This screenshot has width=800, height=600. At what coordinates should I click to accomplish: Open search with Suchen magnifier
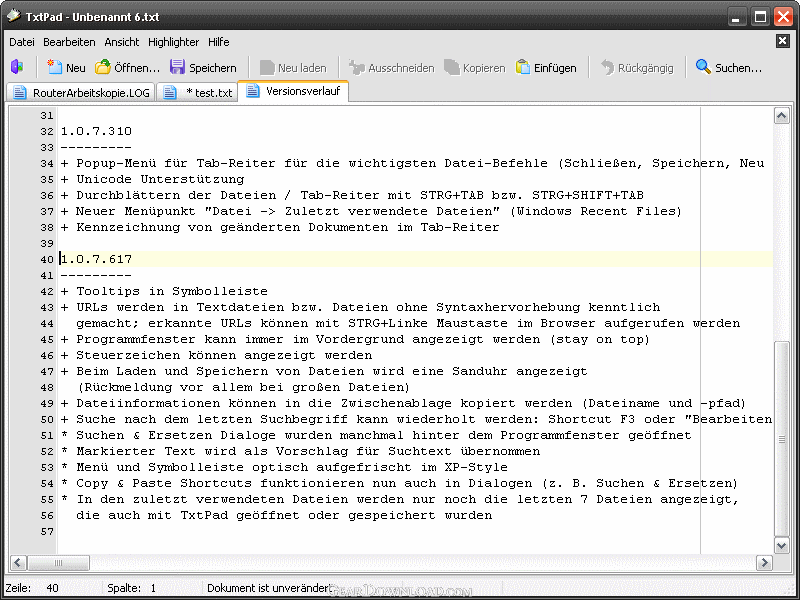tap(729, 67)
